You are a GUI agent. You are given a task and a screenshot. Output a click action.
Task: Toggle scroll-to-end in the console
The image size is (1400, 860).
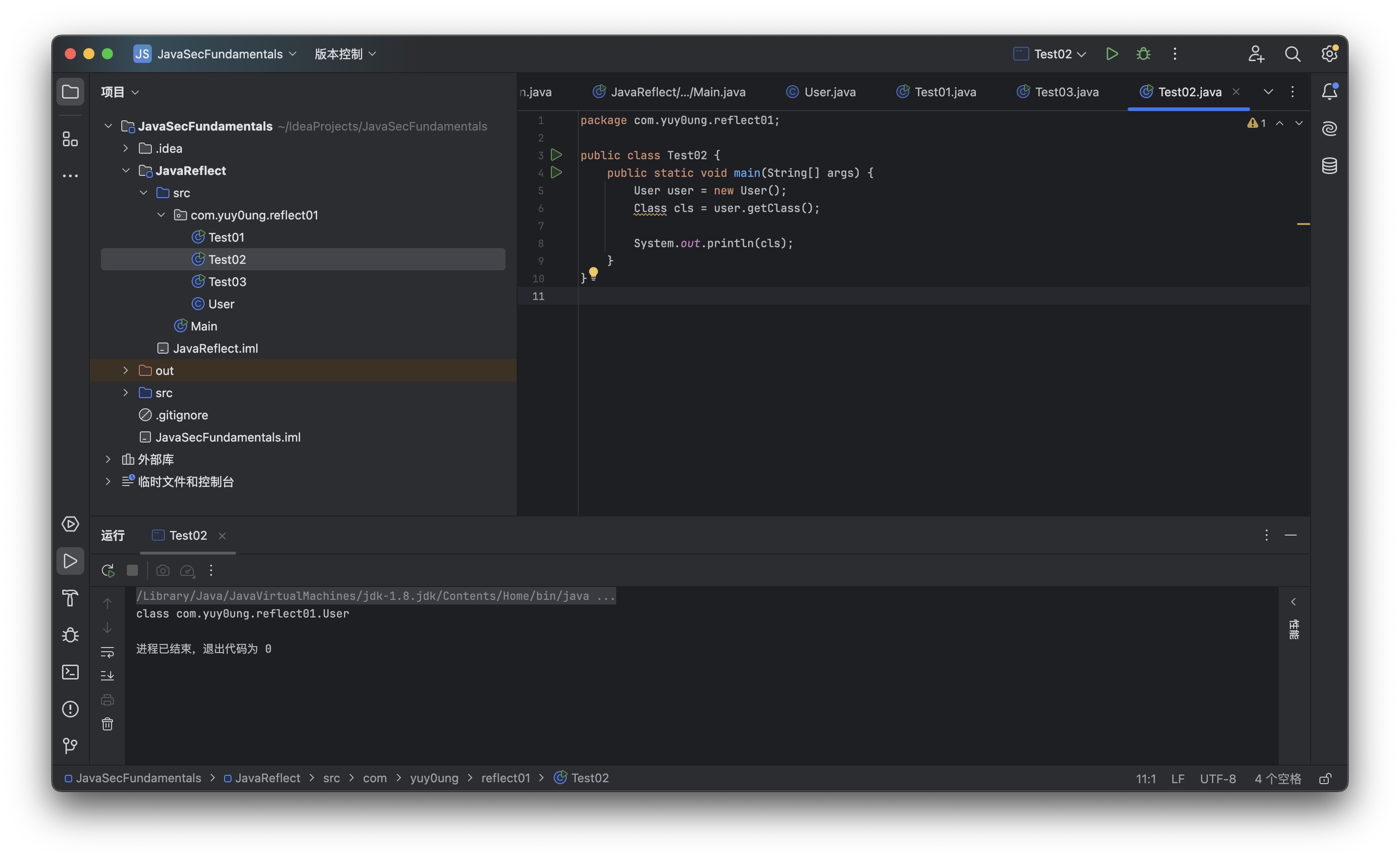107,676
